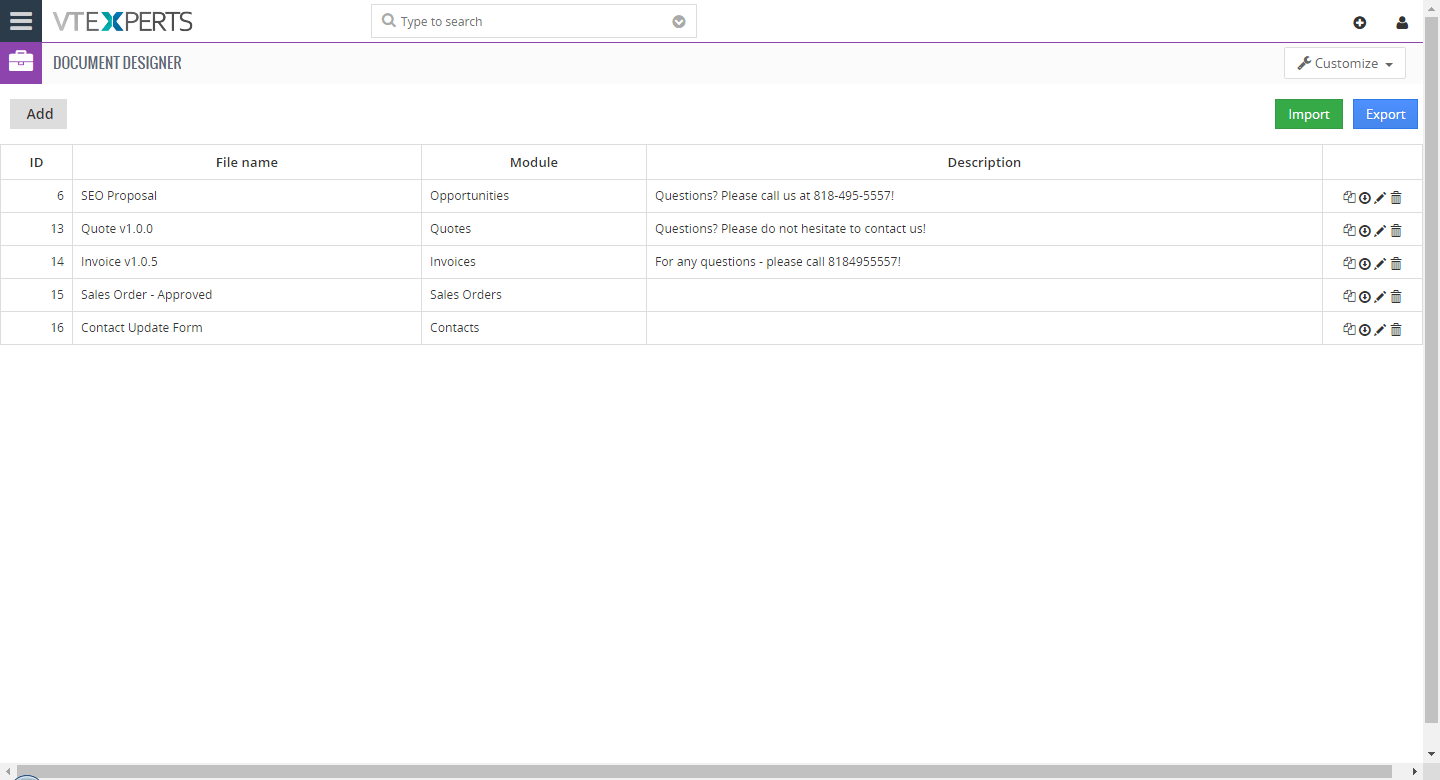
Task: Open the hamburger navigation menu
Action: (x=21, y=21)
